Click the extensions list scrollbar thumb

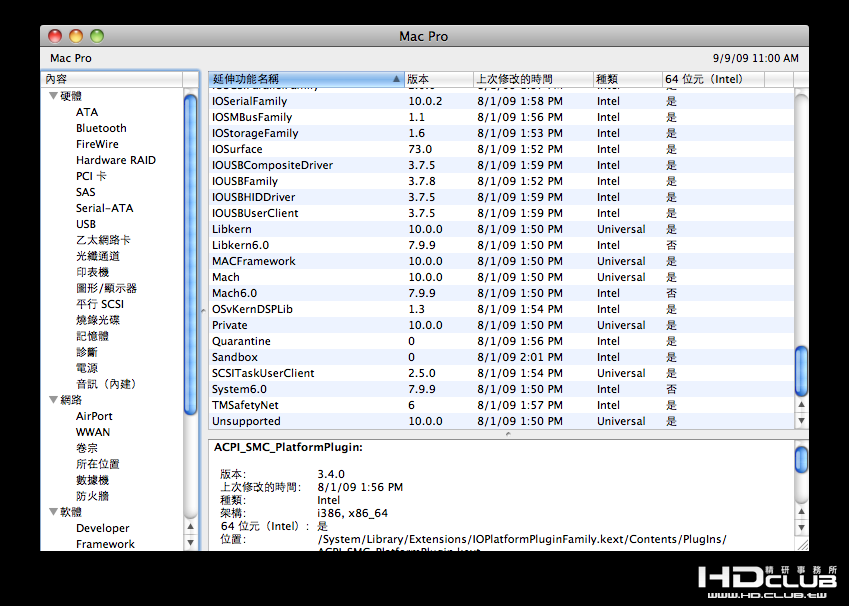point(801,372)
